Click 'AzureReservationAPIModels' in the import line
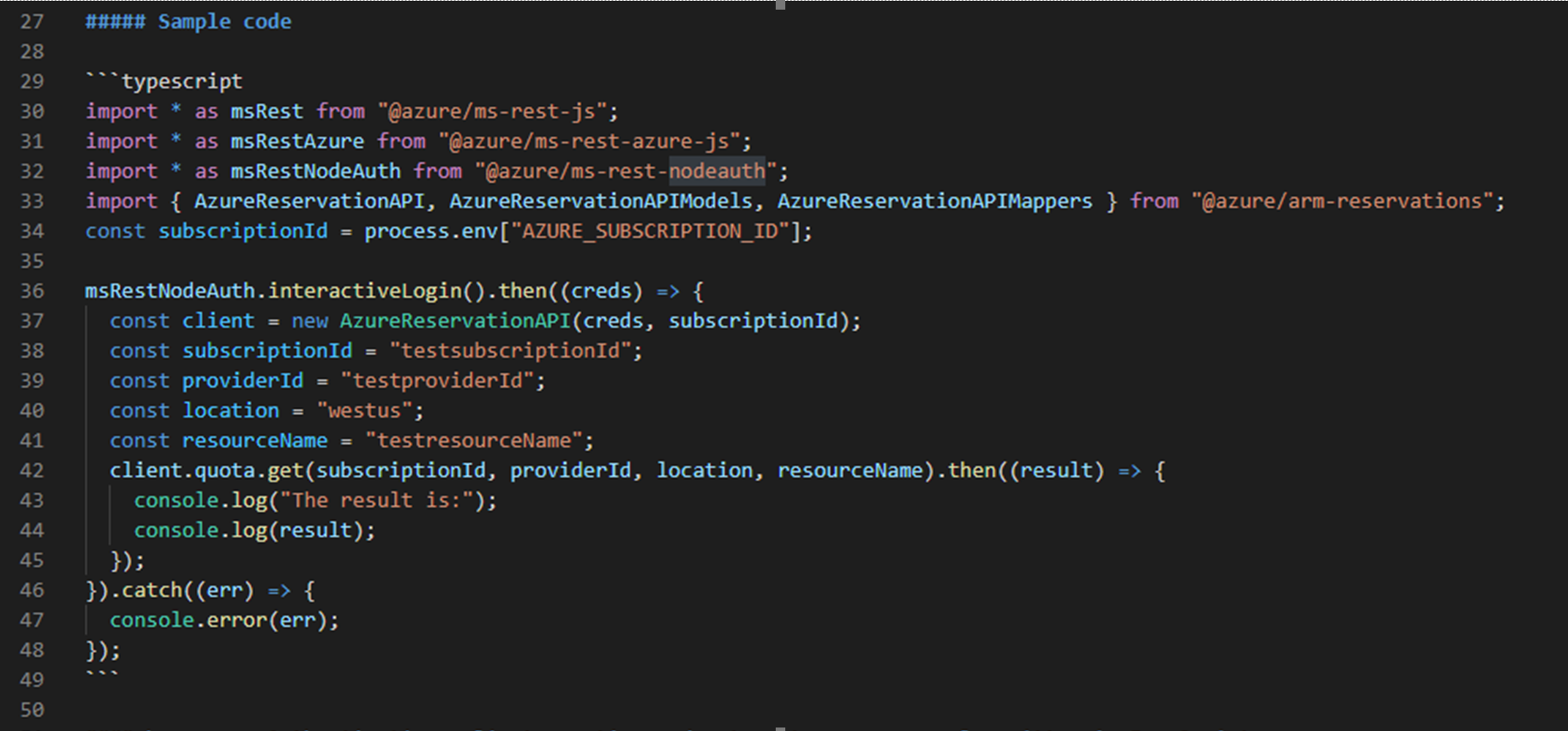 click(x=601, y=201)
